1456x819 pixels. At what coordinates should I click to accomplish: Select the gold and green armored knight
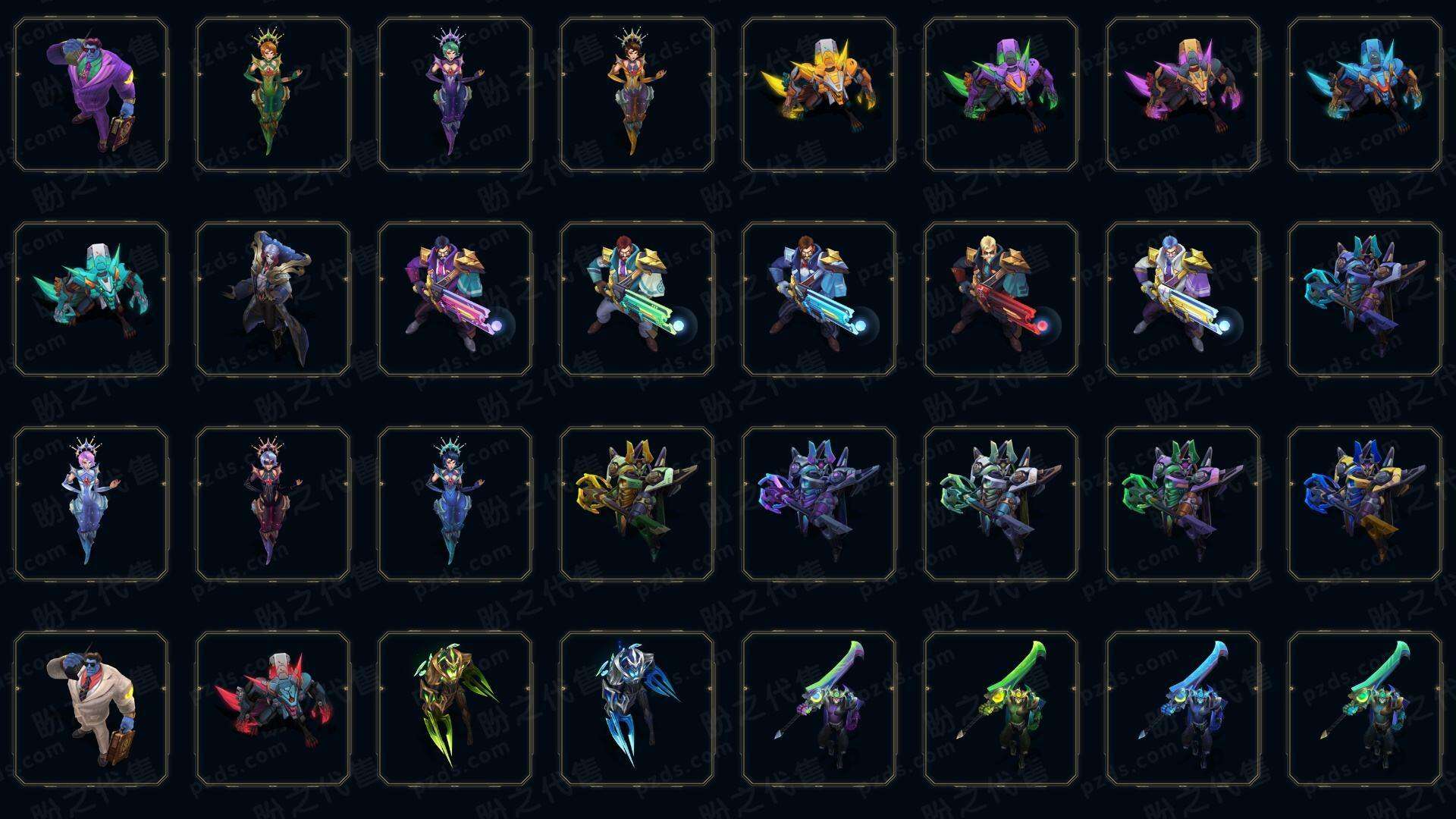(x=636, y=504)
